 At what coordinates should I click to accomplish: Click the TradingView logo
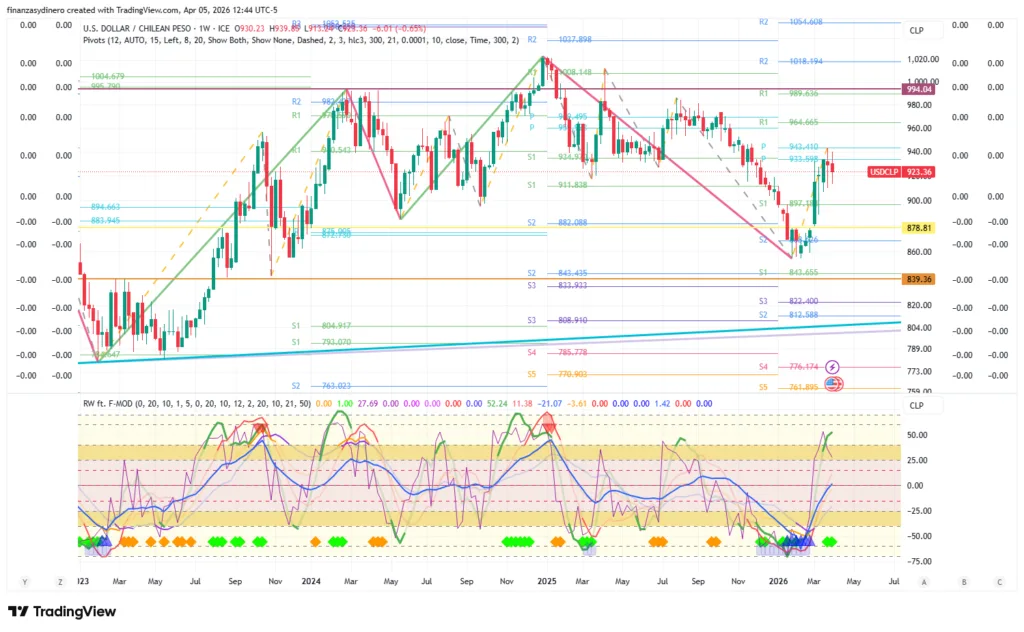pos(62,611)
